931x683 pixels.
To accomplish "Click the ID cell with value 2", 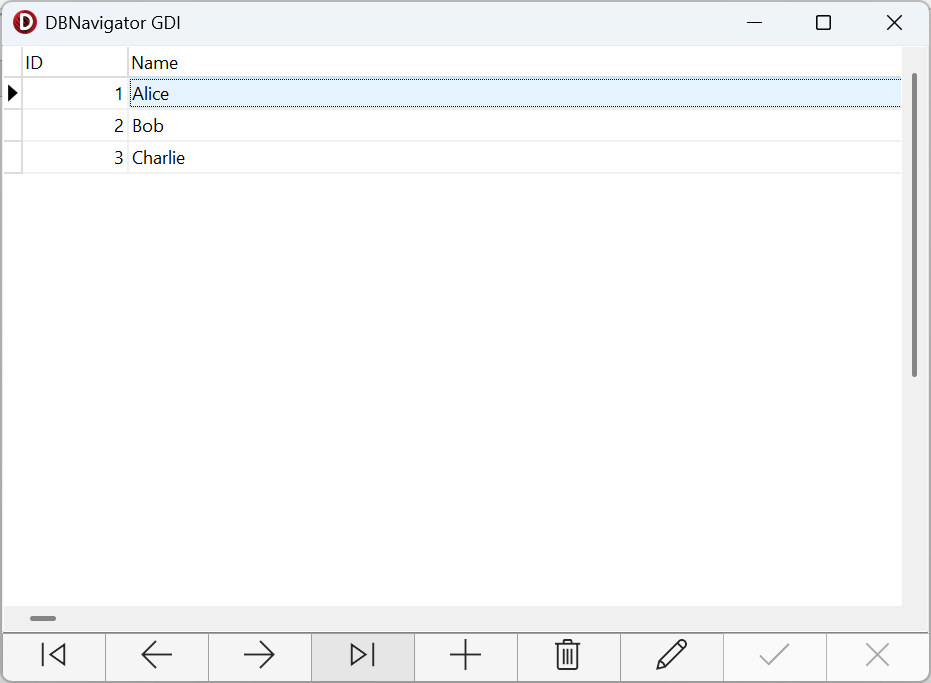I will (x=75, y=125).
